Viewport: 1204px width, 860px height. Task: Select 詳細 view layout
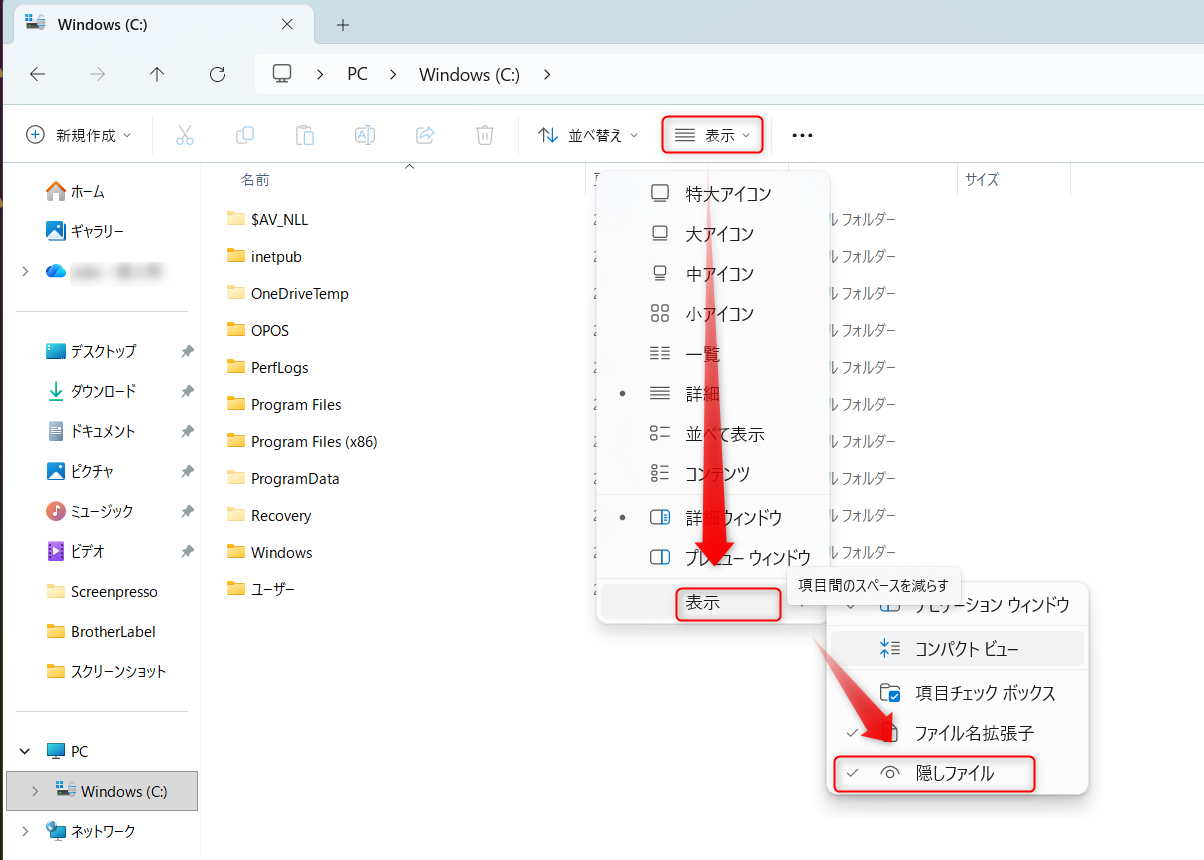(713, 394)
